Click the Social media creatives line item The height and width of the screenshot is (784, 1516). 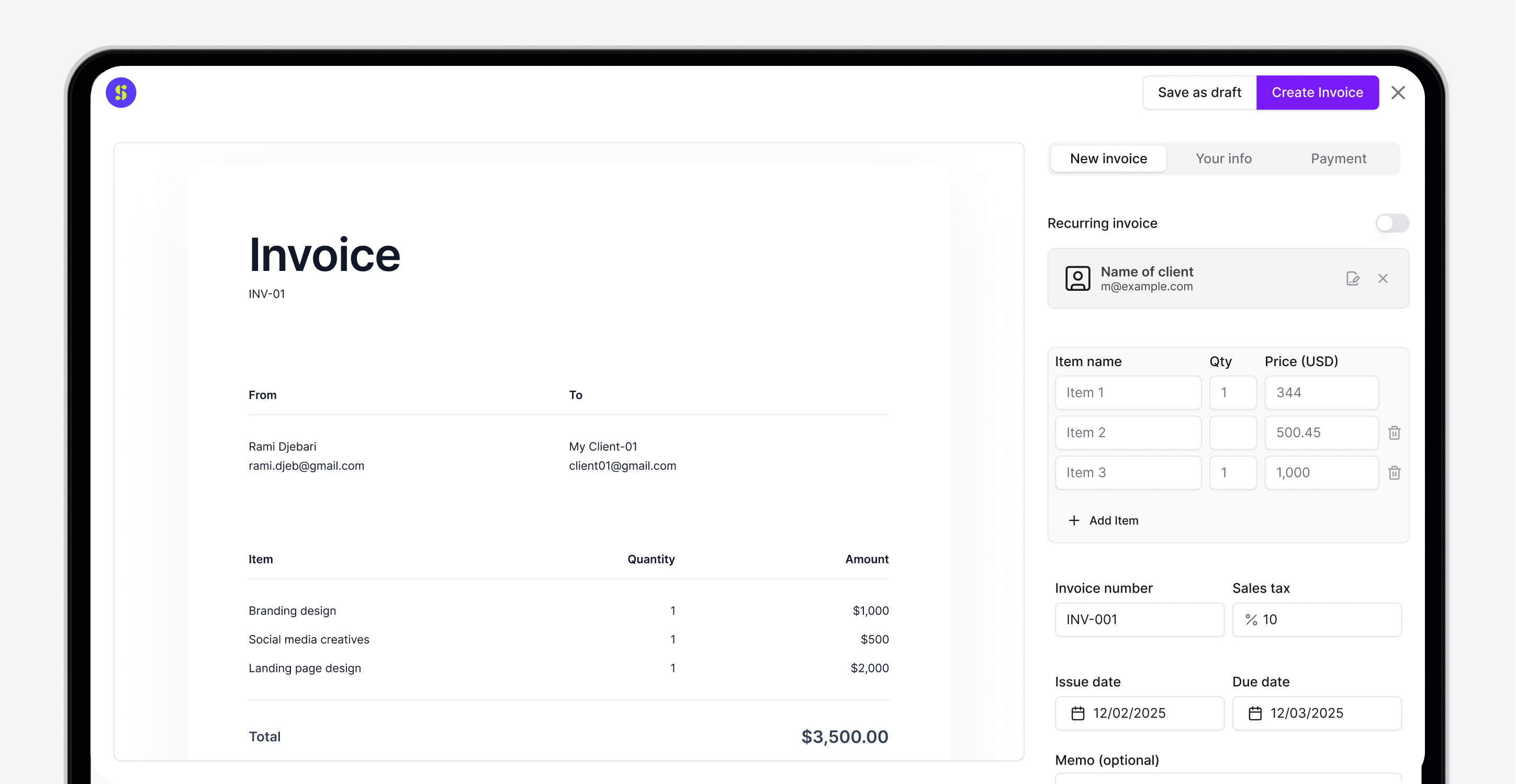tap(308, 639)
